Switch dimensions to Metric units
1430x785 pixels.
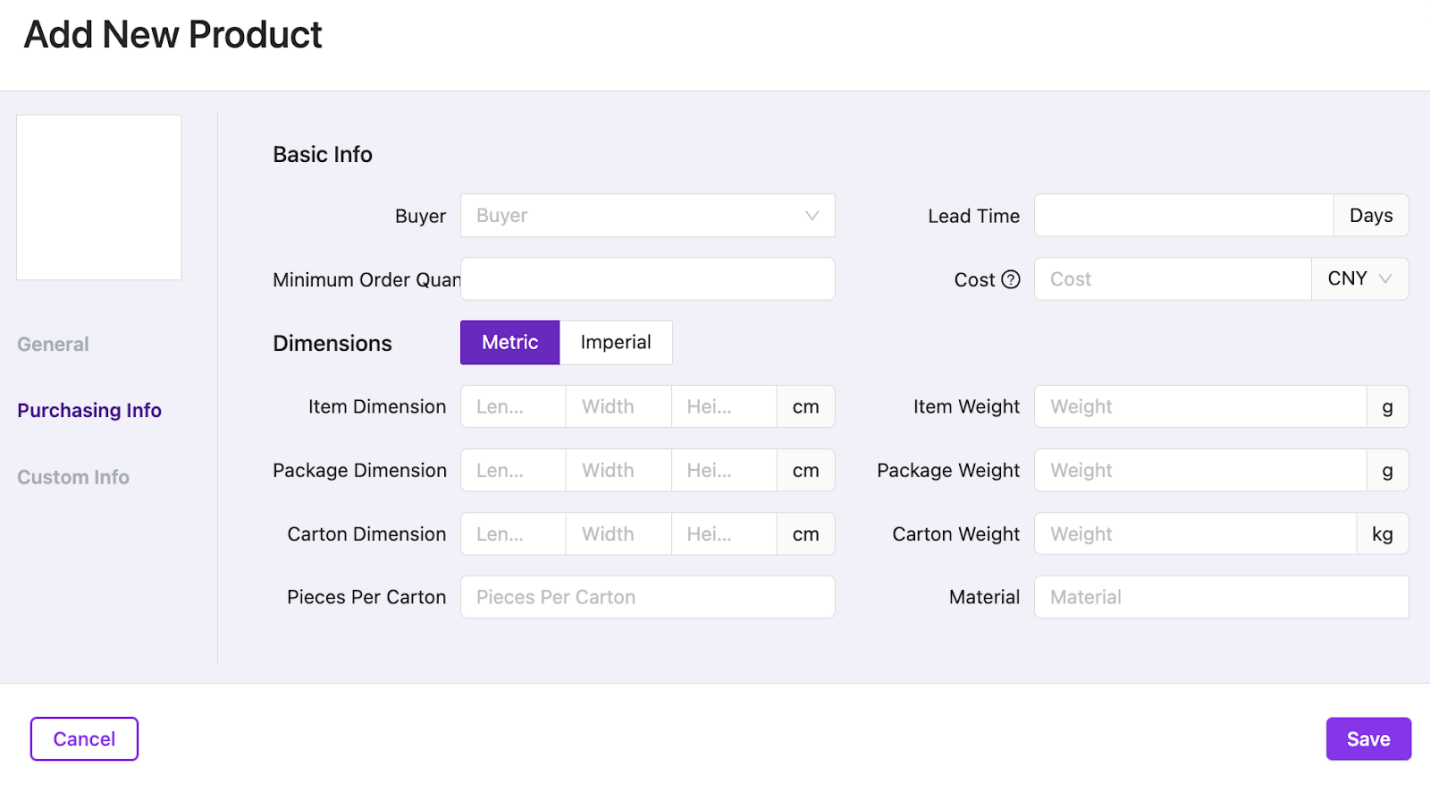coord(510,342)
